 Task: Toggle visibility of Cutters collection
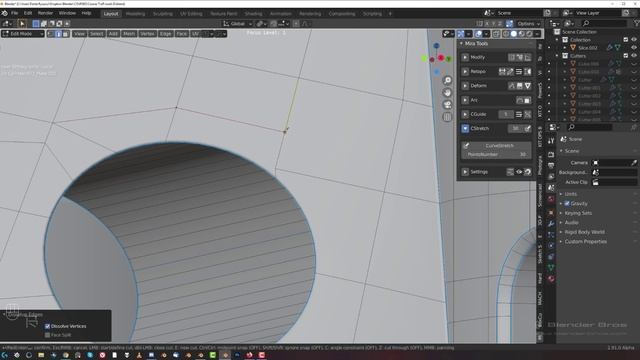click(634, 56)
